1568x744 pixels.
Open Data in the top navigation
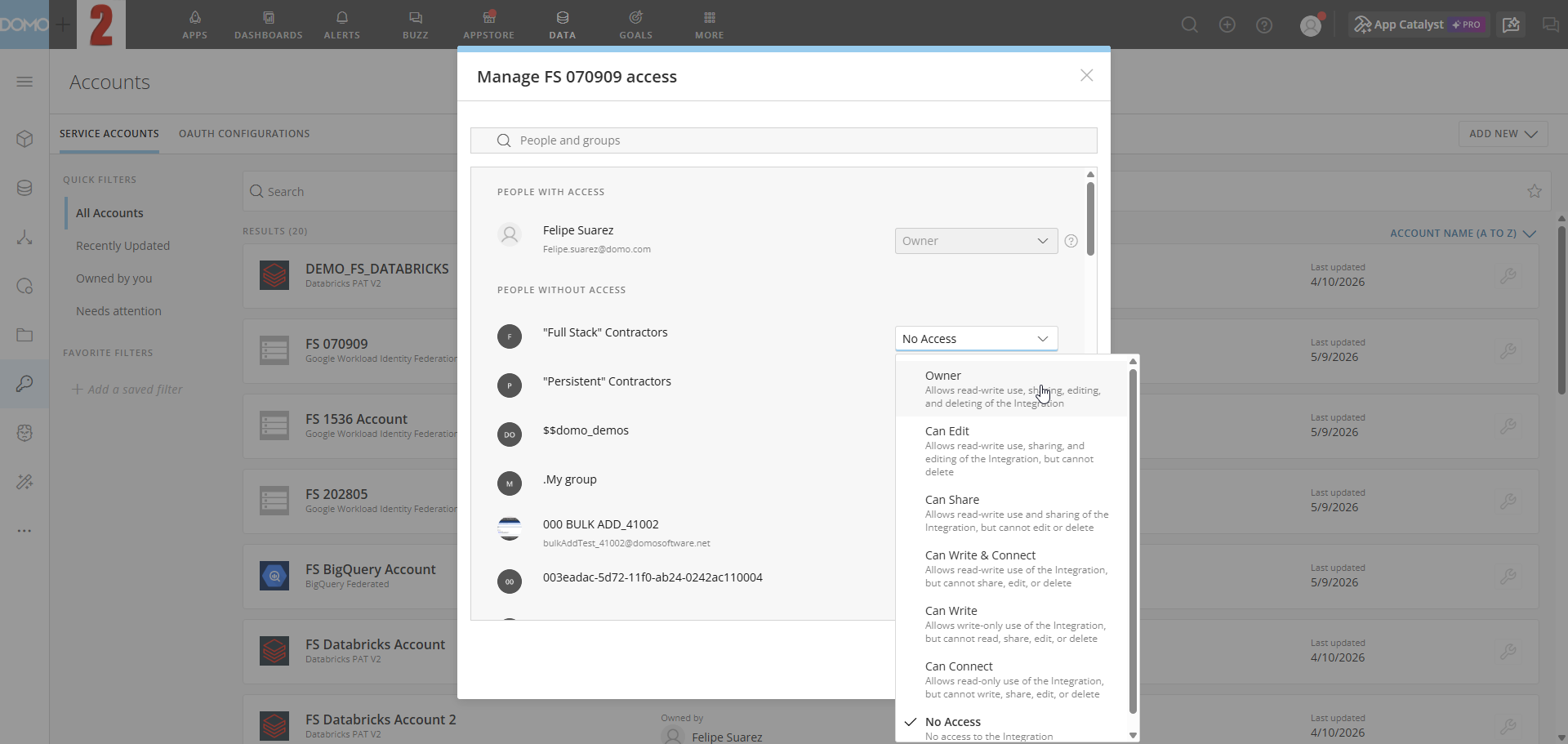tap(563, 25)
